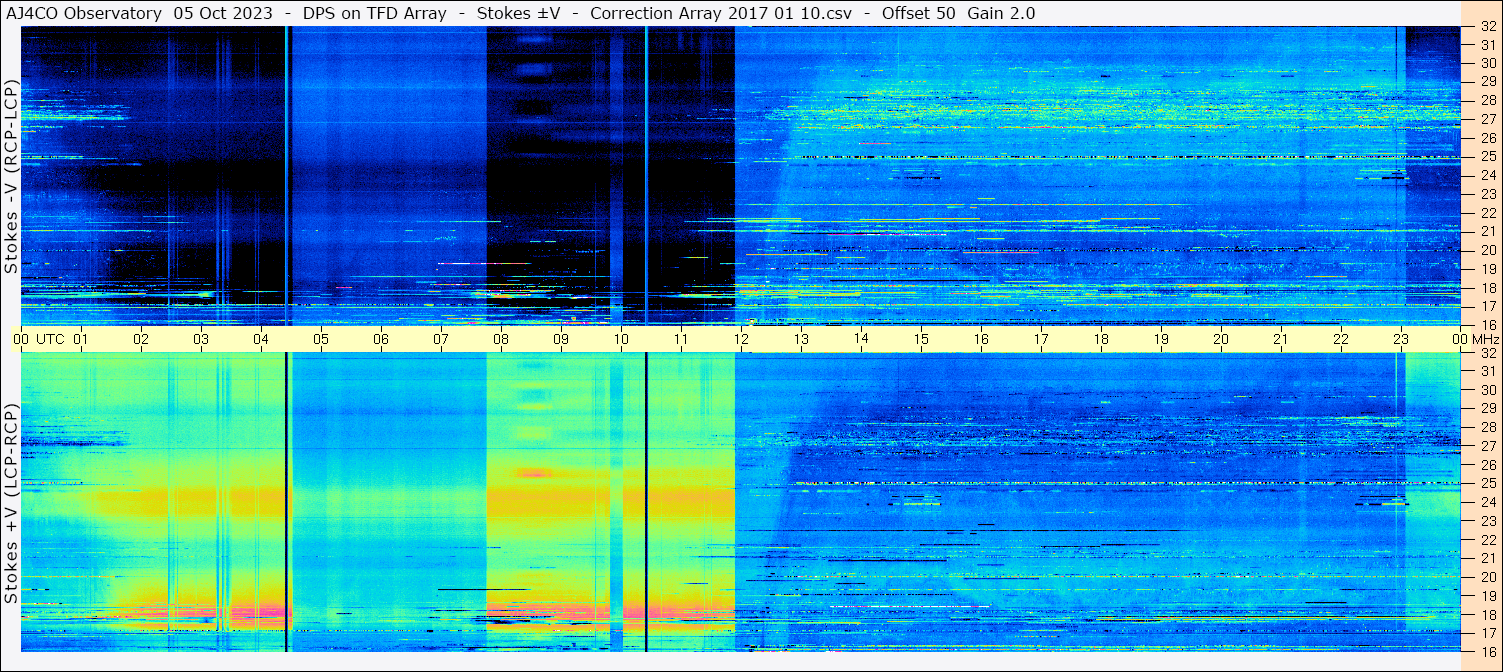
Task: Select the 02 hour tick on time axis
Action: 141,339
